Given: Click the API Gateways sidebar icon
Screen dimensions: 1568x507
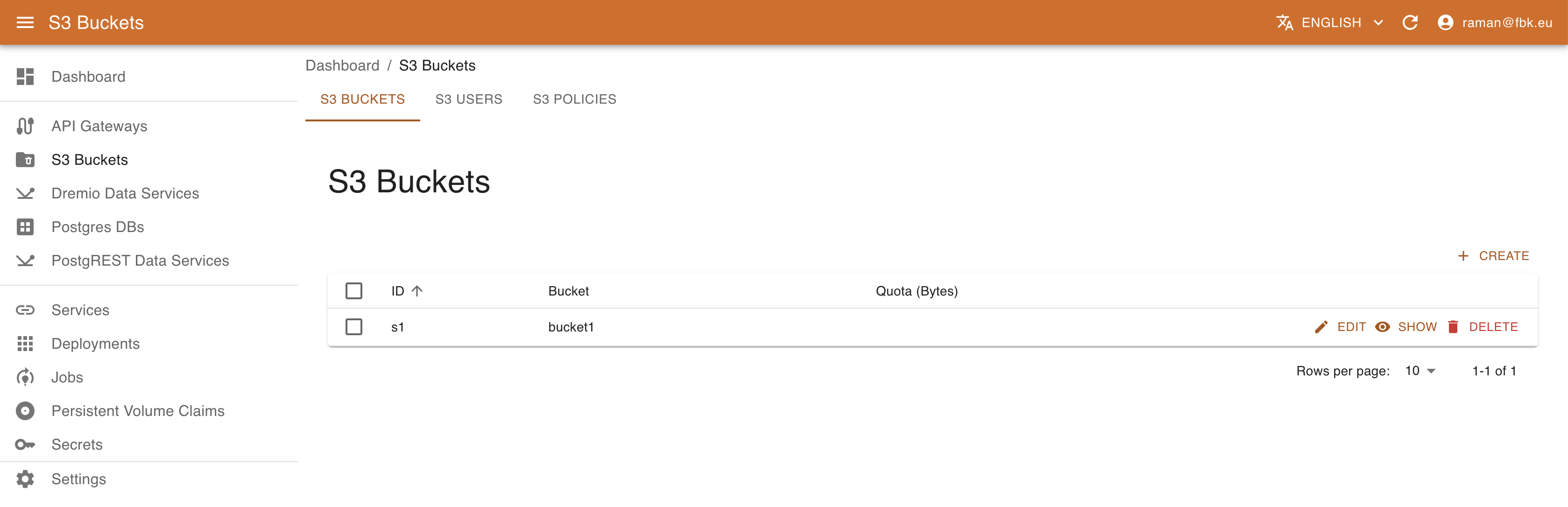Looking at the screenshot, I should point(25,126).
